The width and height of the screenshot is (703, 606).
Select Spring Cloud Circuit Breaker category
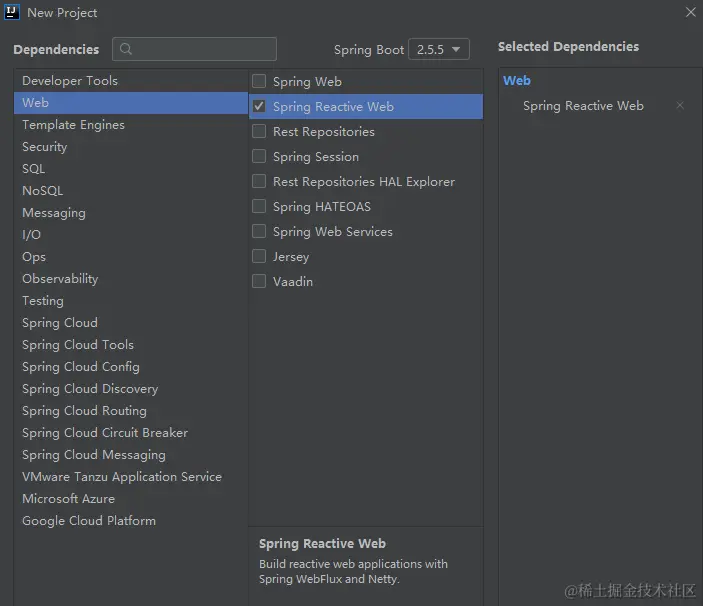pos(131,432)
